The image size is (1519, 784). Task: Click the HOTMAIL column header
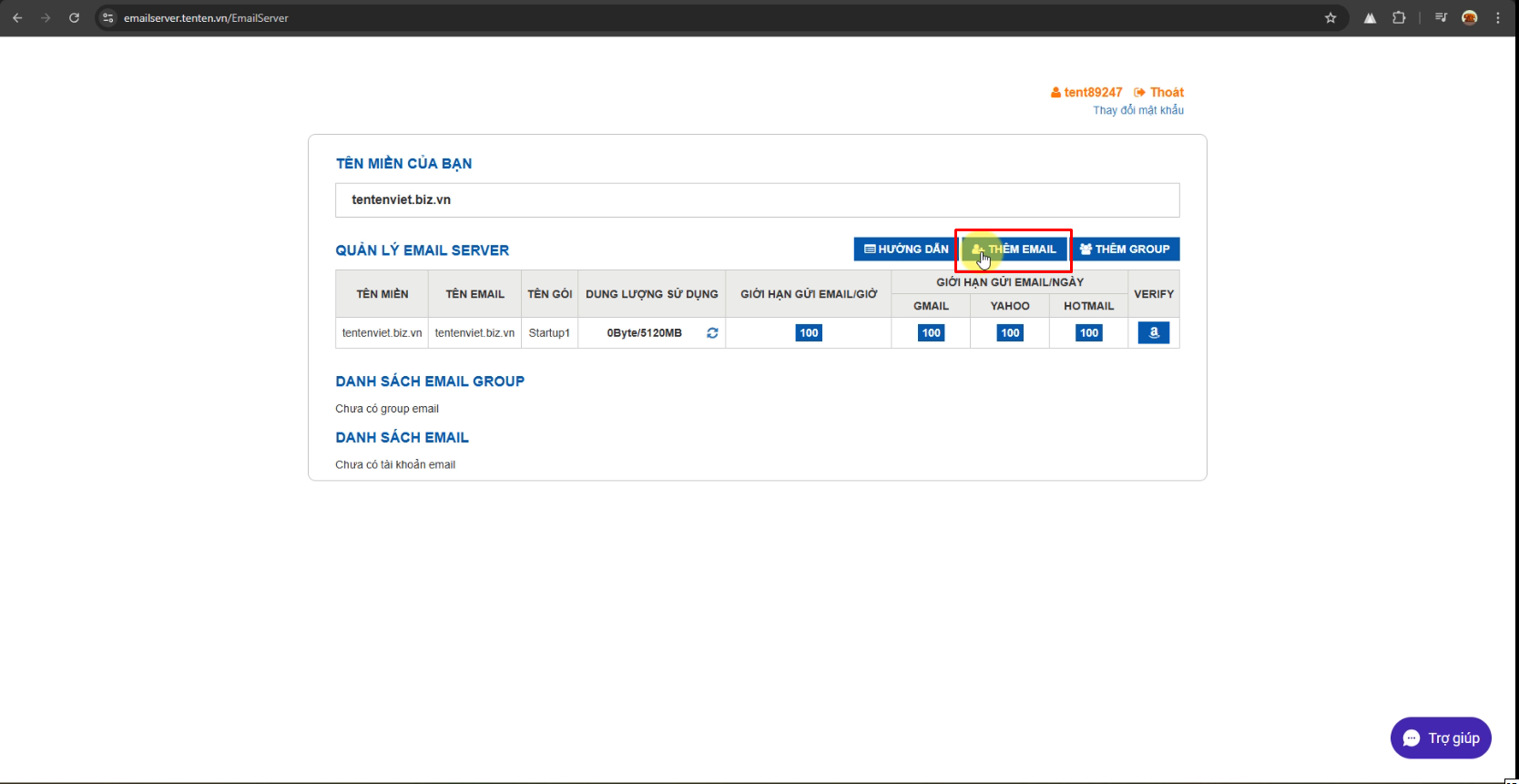1089,306
